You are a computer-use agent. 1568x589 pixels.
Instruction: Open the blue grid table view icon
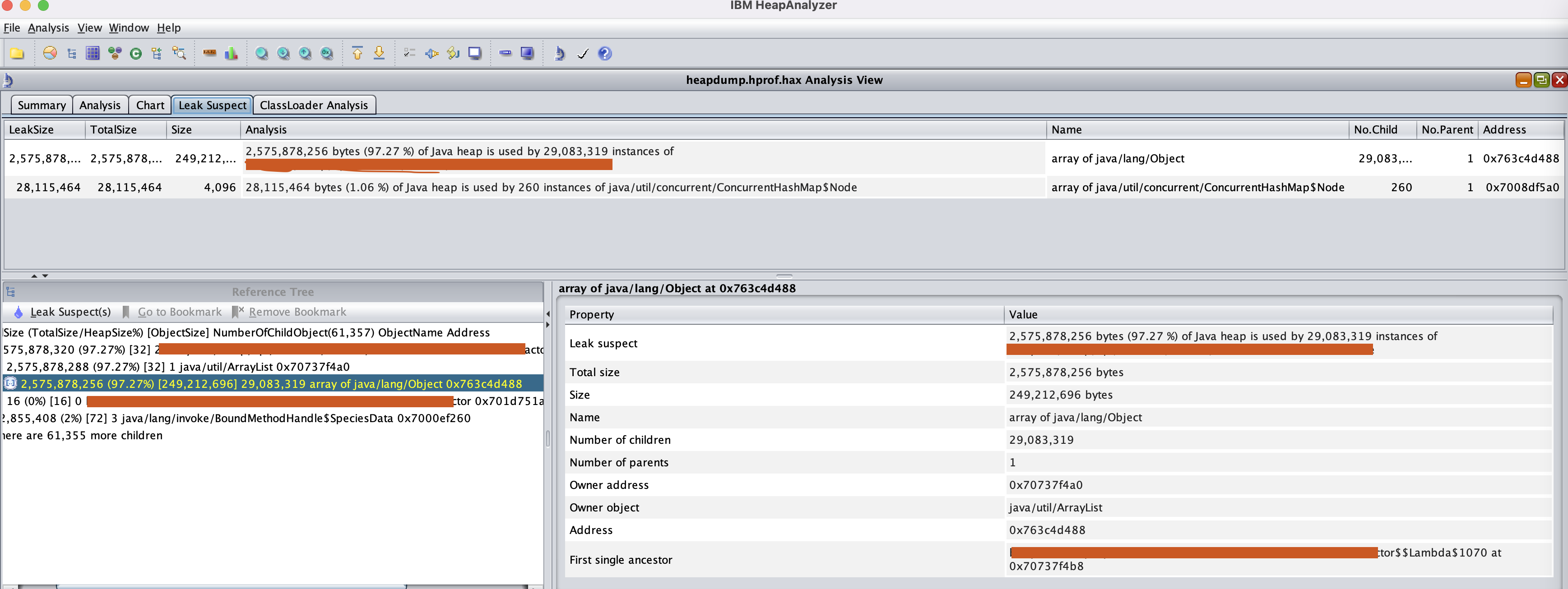click(x=93, y=54)
